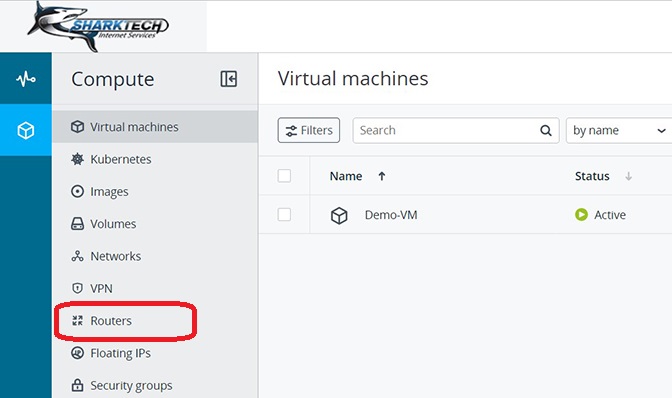The height and width of the screenshot is (398, 672).
Task: Go to Floating IPs section
Action: [x=155, y=353]
